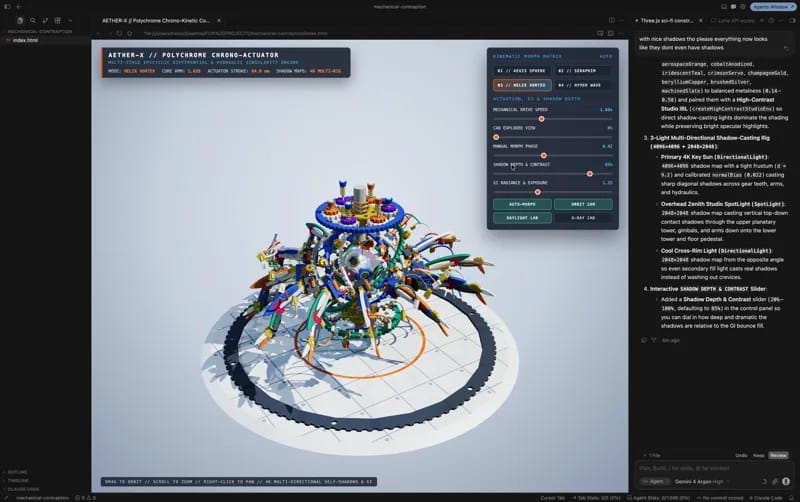Click Cursor Tab in the status bar
This screenshot has height=502, width=800.
click(553, 498)
